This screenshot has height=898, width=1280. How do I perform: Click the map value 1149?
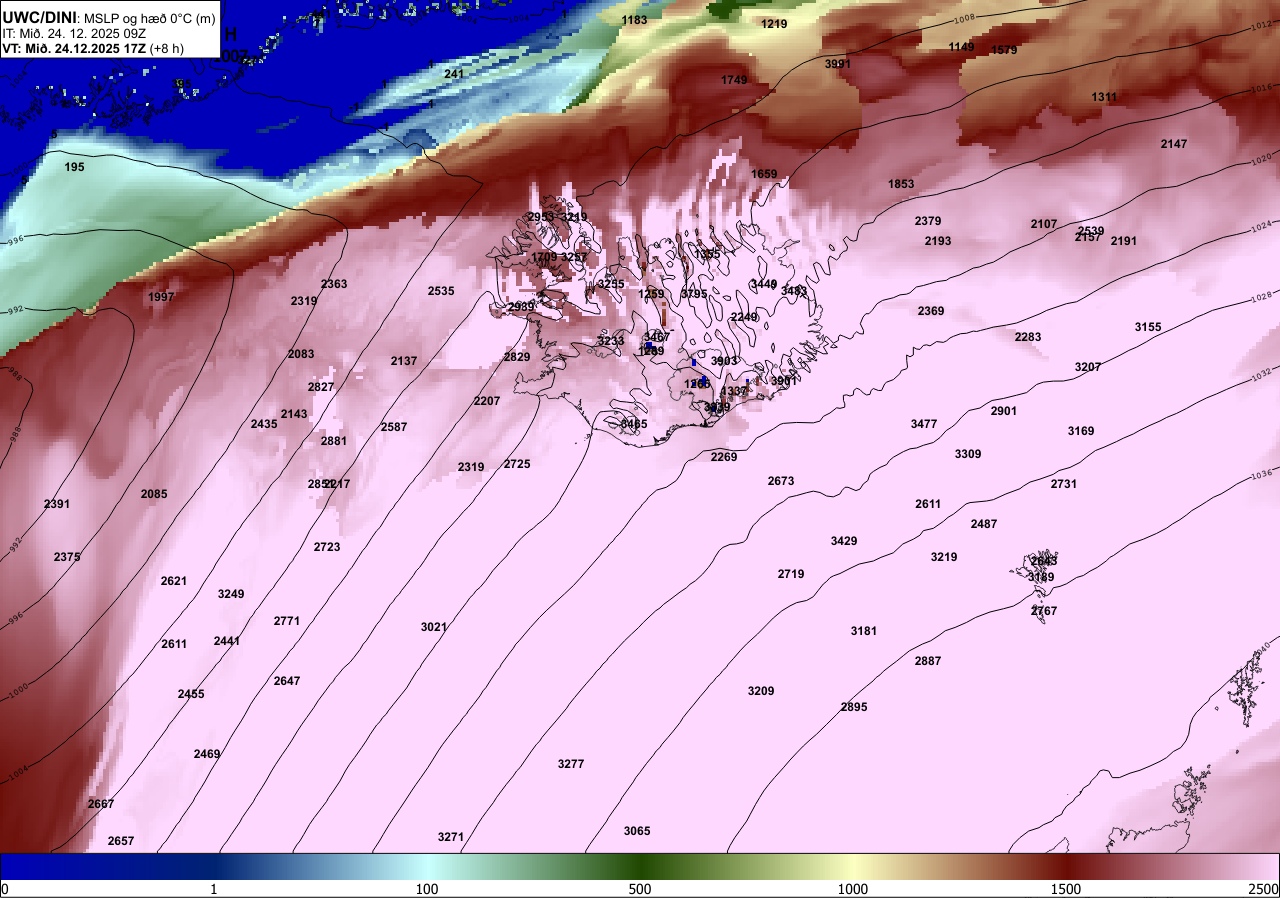[961, 47]
